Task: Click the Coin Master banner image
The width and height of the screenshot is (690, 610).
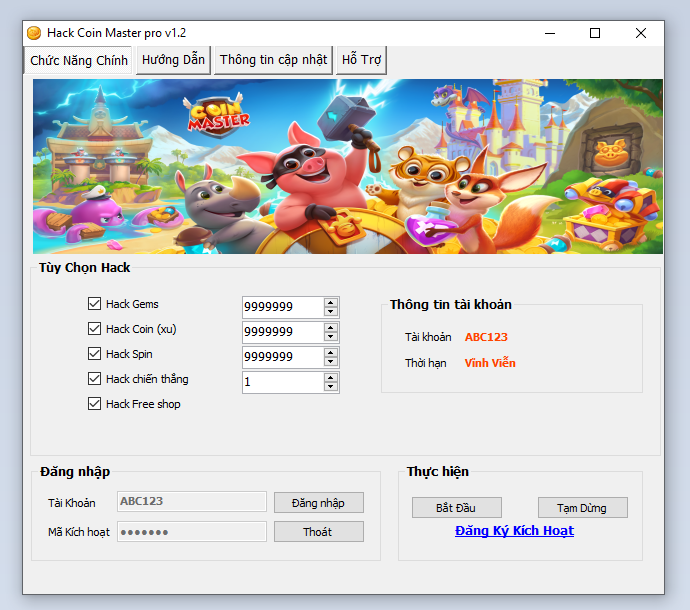Action: pos(348,166)
